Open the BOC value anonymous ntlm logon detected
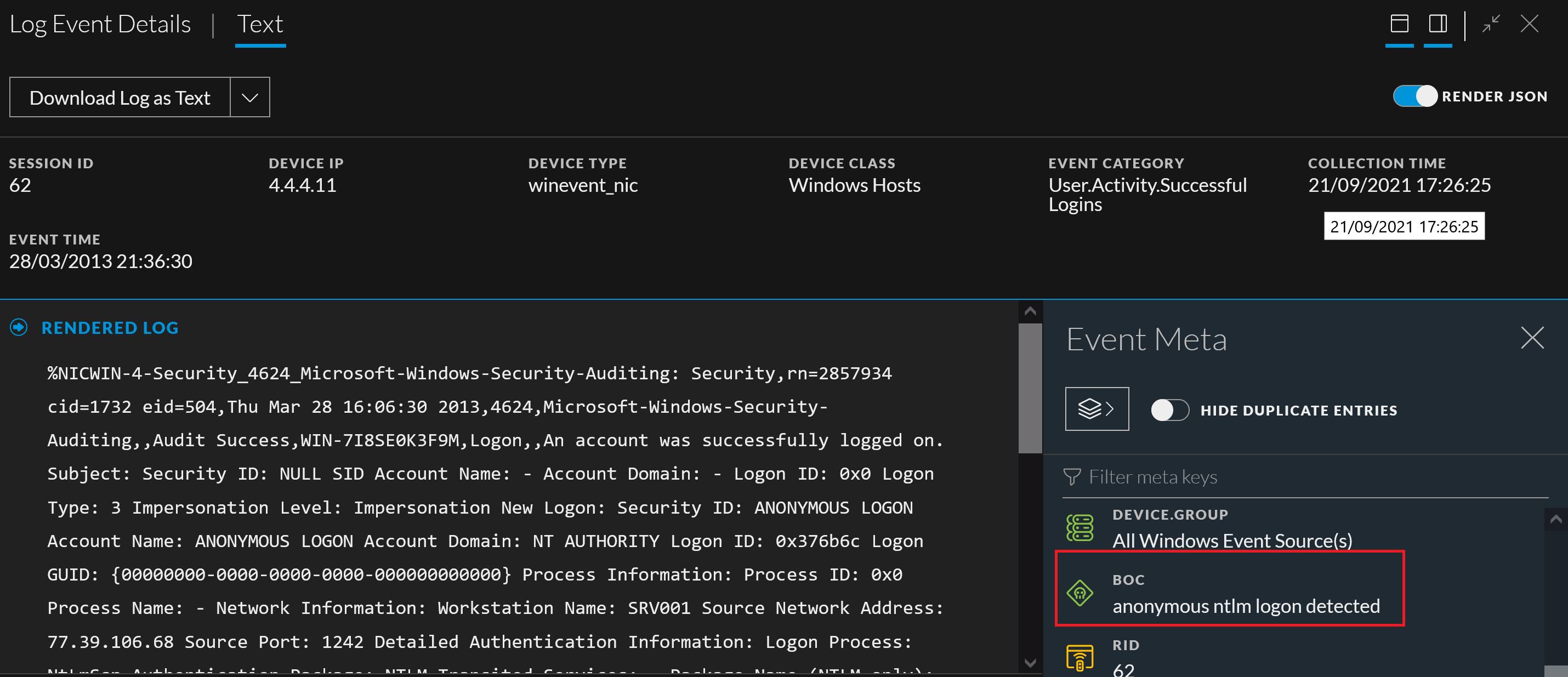The image size is (1568, 677). click(1247, 606)
